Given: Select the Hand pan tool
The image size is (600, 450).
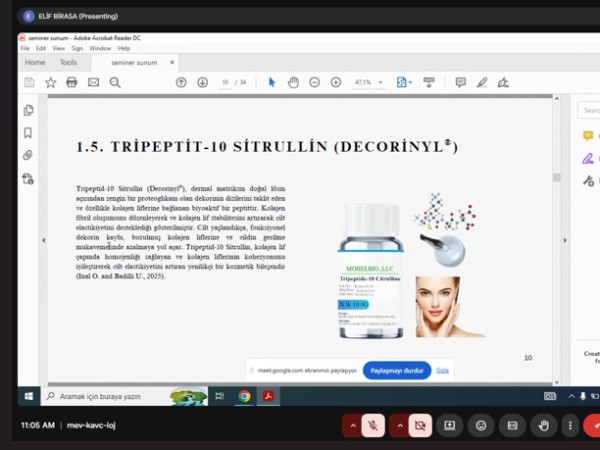Looking at the screenshot, I should 293,82.
